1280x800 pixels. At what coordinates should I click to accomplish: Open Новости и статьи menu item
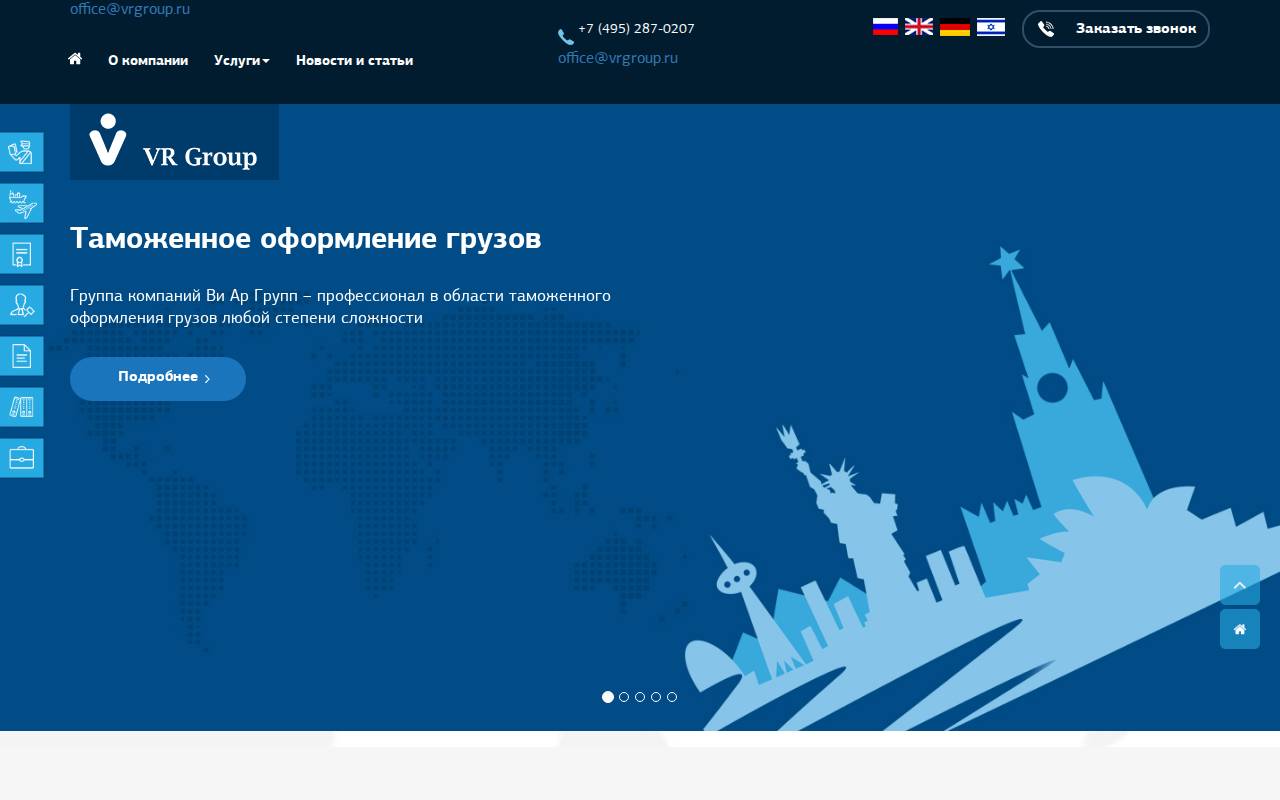coord(355,61)
